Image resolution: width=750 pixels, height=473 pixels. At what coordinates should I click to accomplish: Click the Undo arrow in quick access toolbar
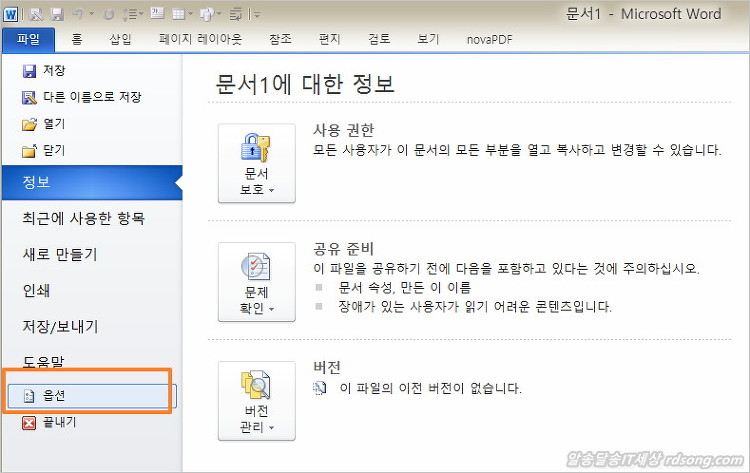point(77,14)
